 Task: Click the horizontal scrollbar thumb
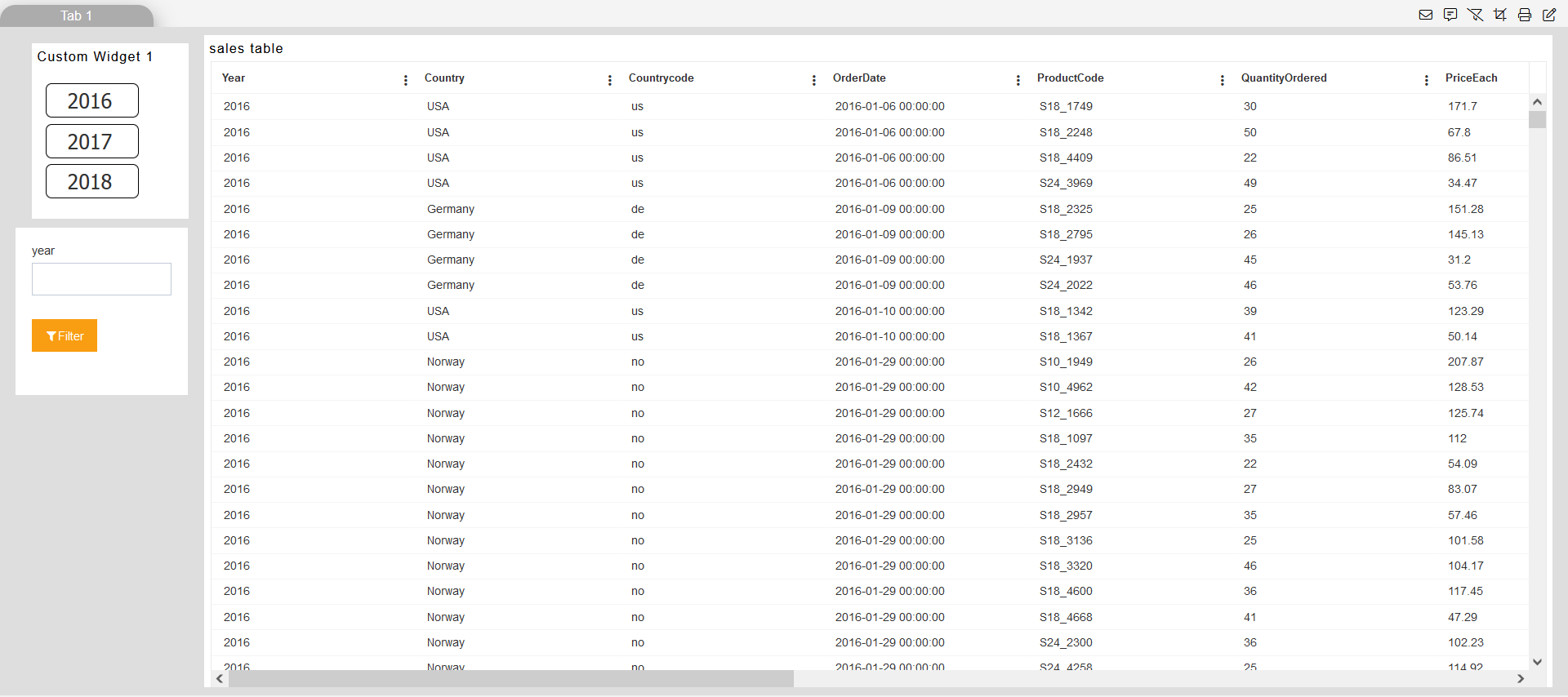point(511,678)
